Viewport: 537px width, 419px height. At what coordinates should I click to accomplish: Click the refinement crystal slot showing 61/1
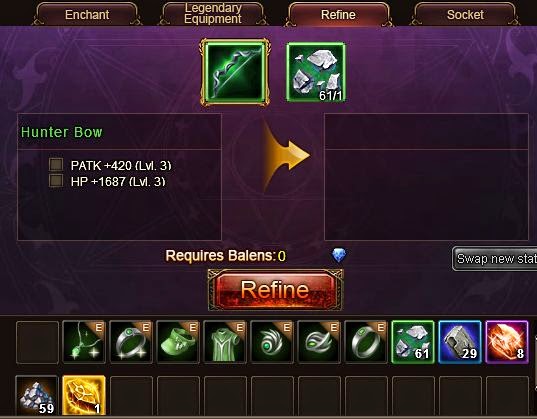coord(316,72)
